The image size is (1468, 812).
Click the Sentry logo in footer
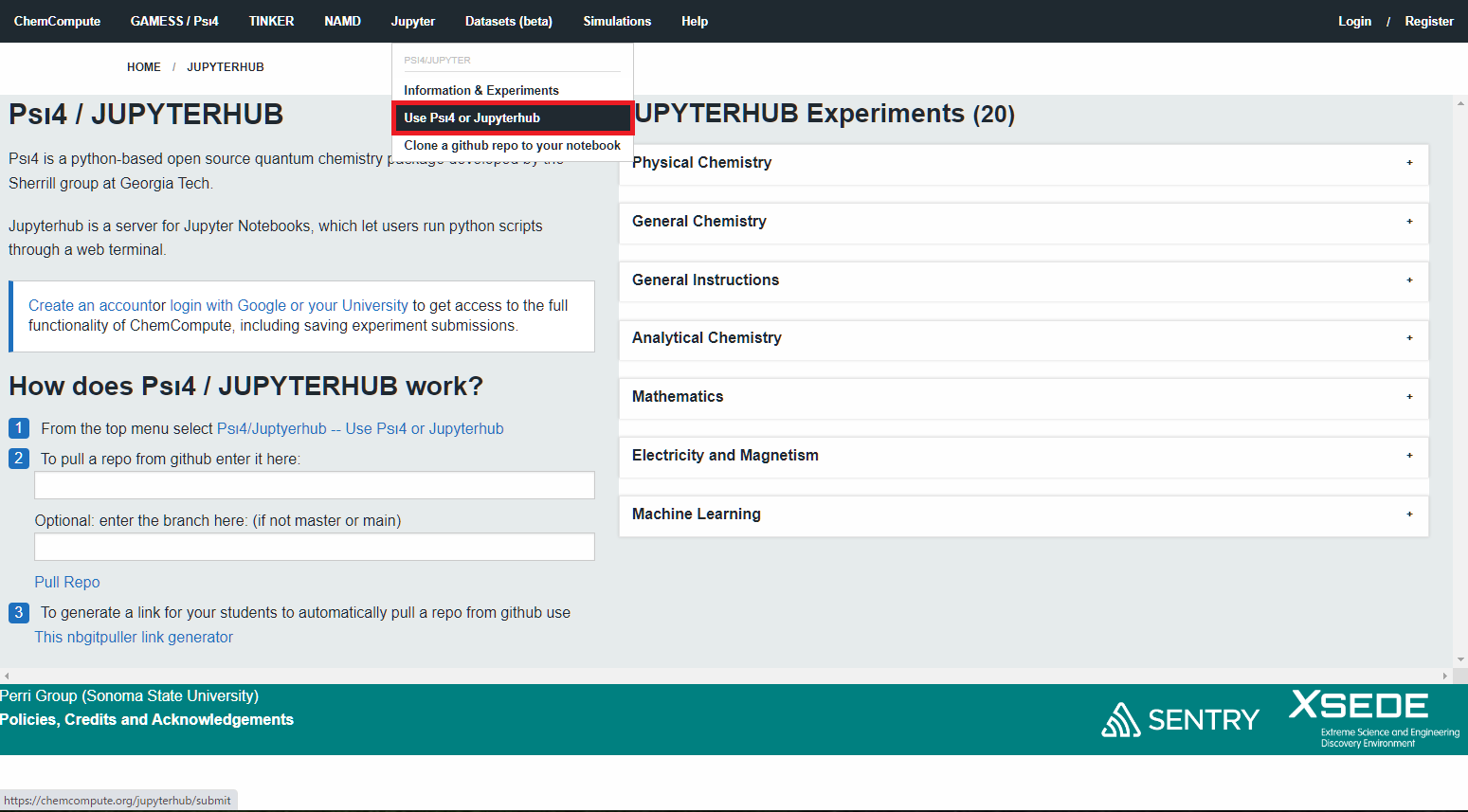1180,720
